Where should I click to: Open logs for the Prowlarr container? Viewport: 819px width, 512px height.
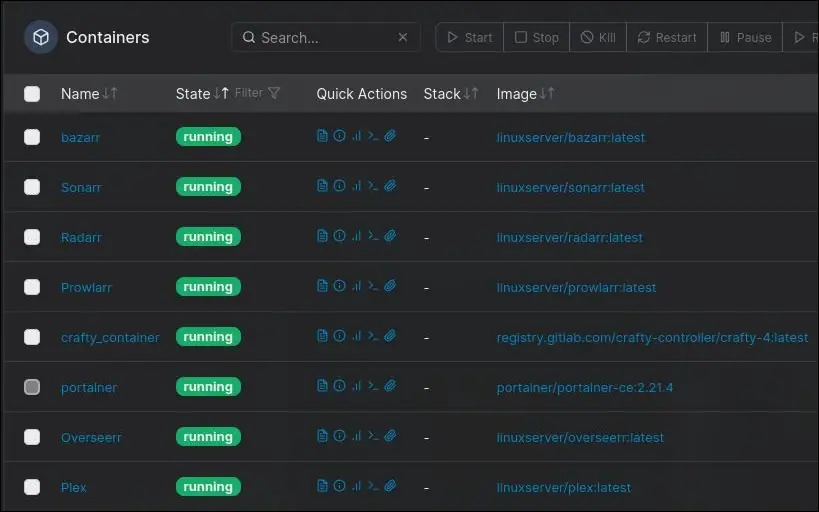pyautogui.click(x=322, y=286)
